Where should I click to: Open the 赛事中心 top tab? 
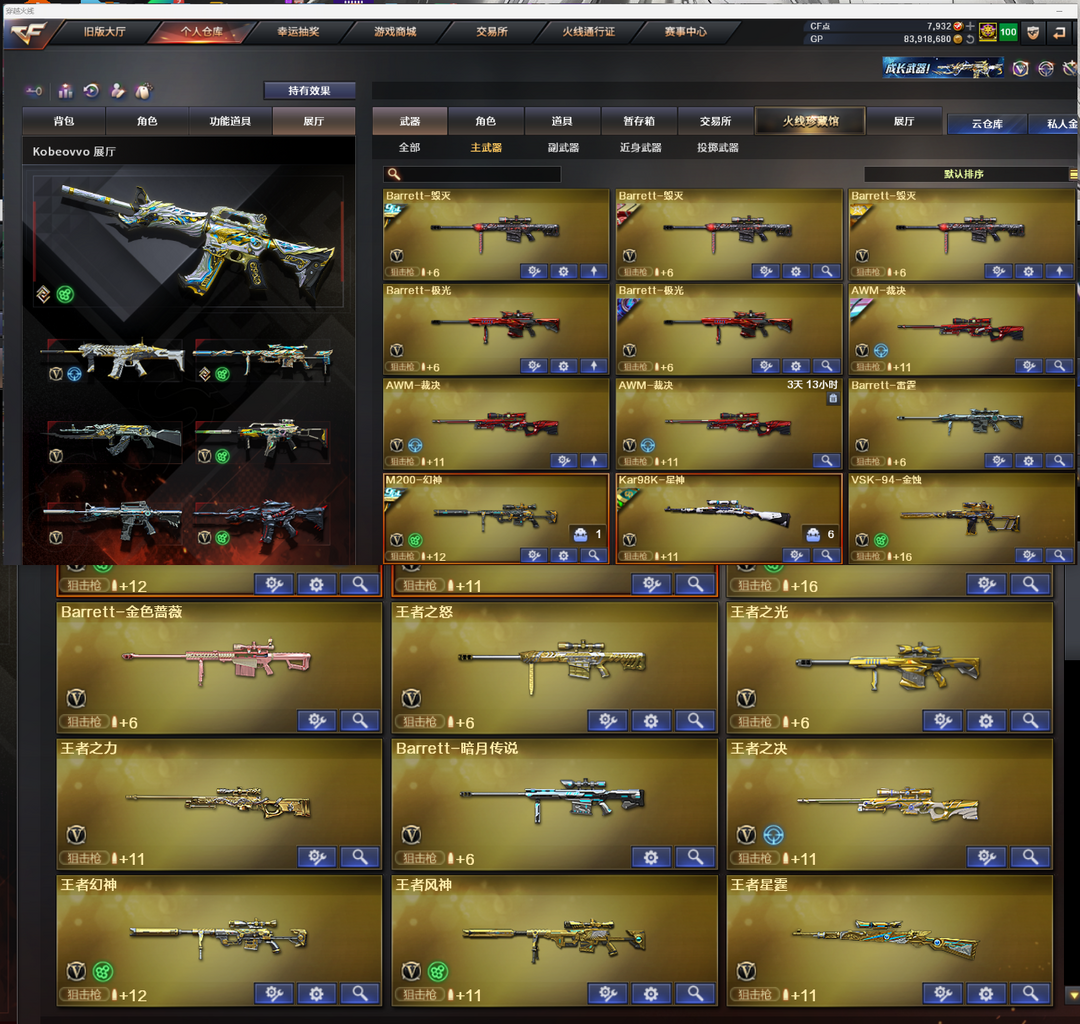(685, 32)
